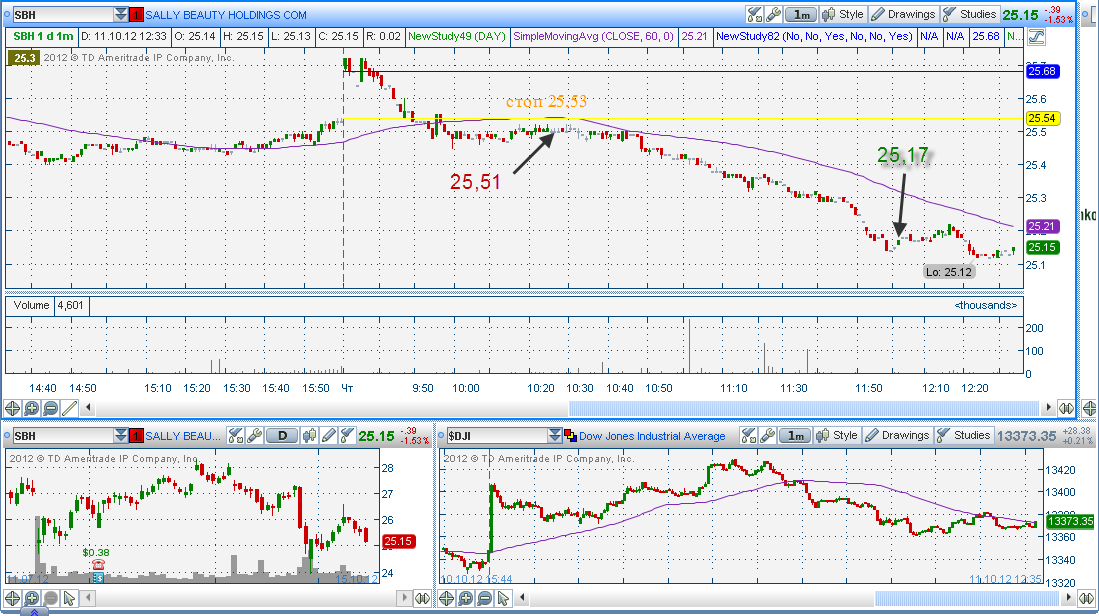1099x616 pixels.
Task: Click SBH symbol field in daily chart
Action: (62, 436)
